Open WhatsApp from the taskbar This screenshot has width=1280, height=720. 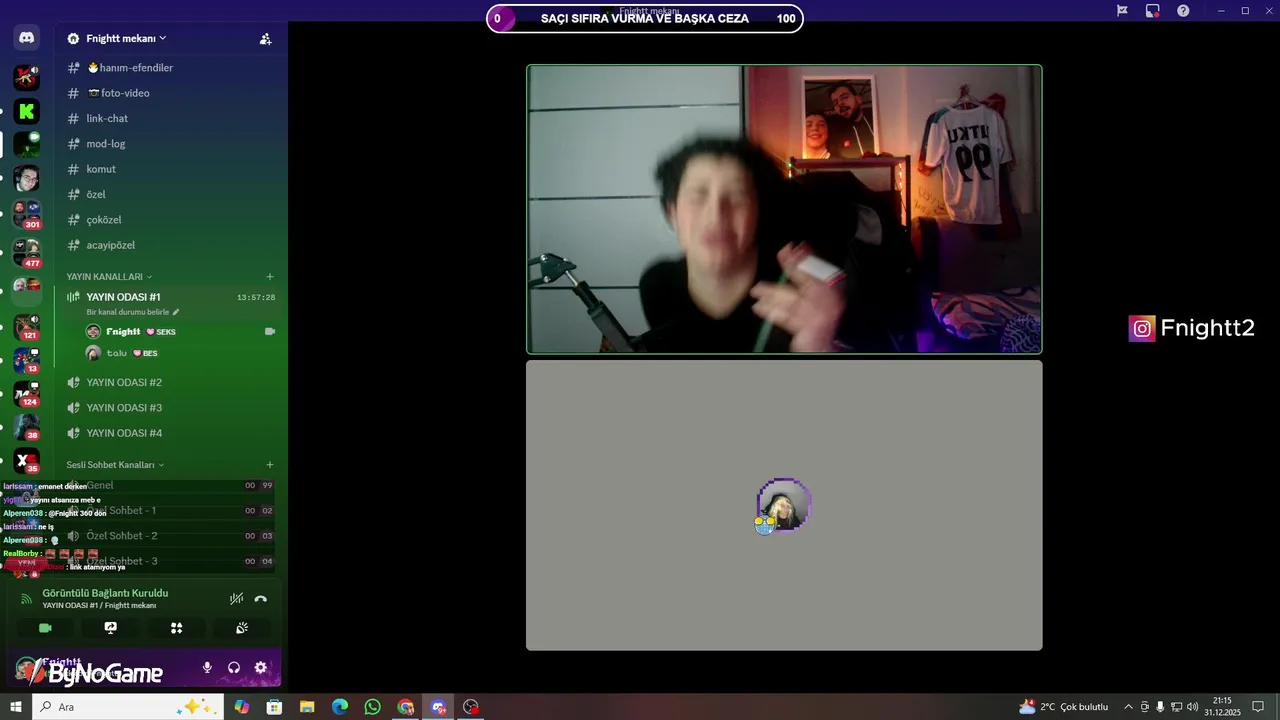pyautogui.click(x=373, y=707)
